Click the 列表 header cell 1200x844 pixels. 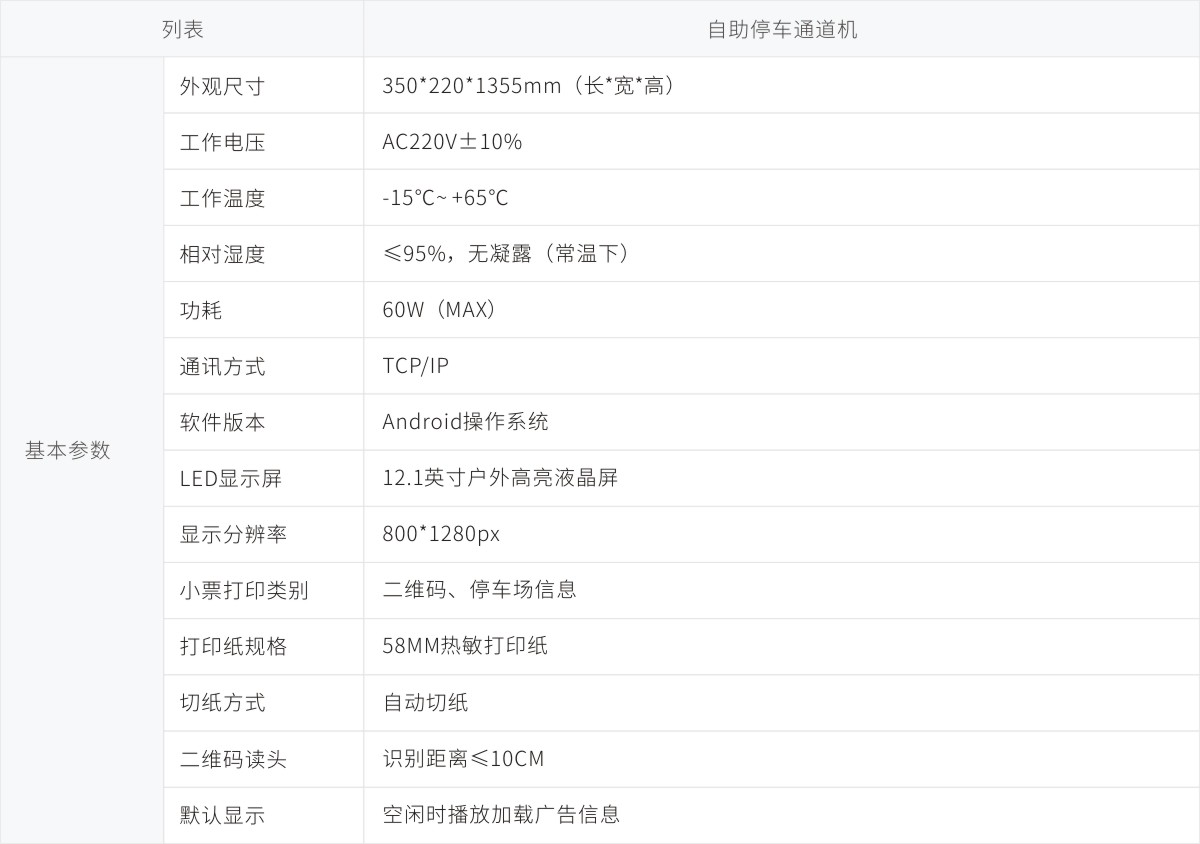point(182,29)
